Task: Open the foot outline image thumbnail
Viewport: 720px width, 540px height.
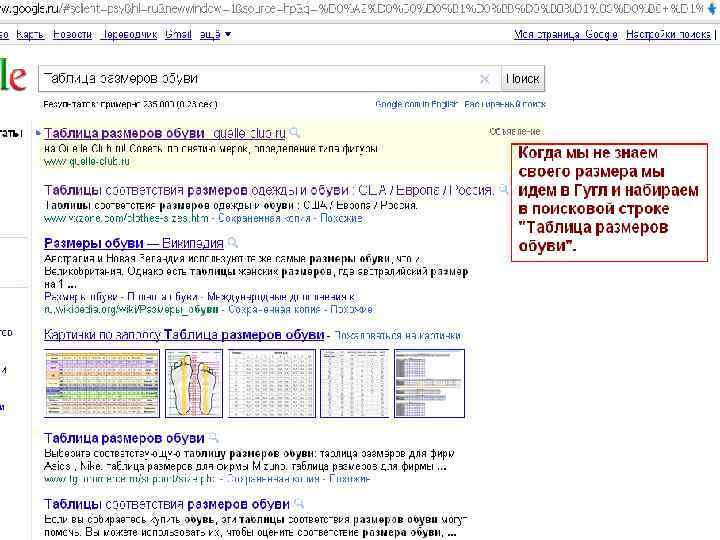Action: [194, 383]
